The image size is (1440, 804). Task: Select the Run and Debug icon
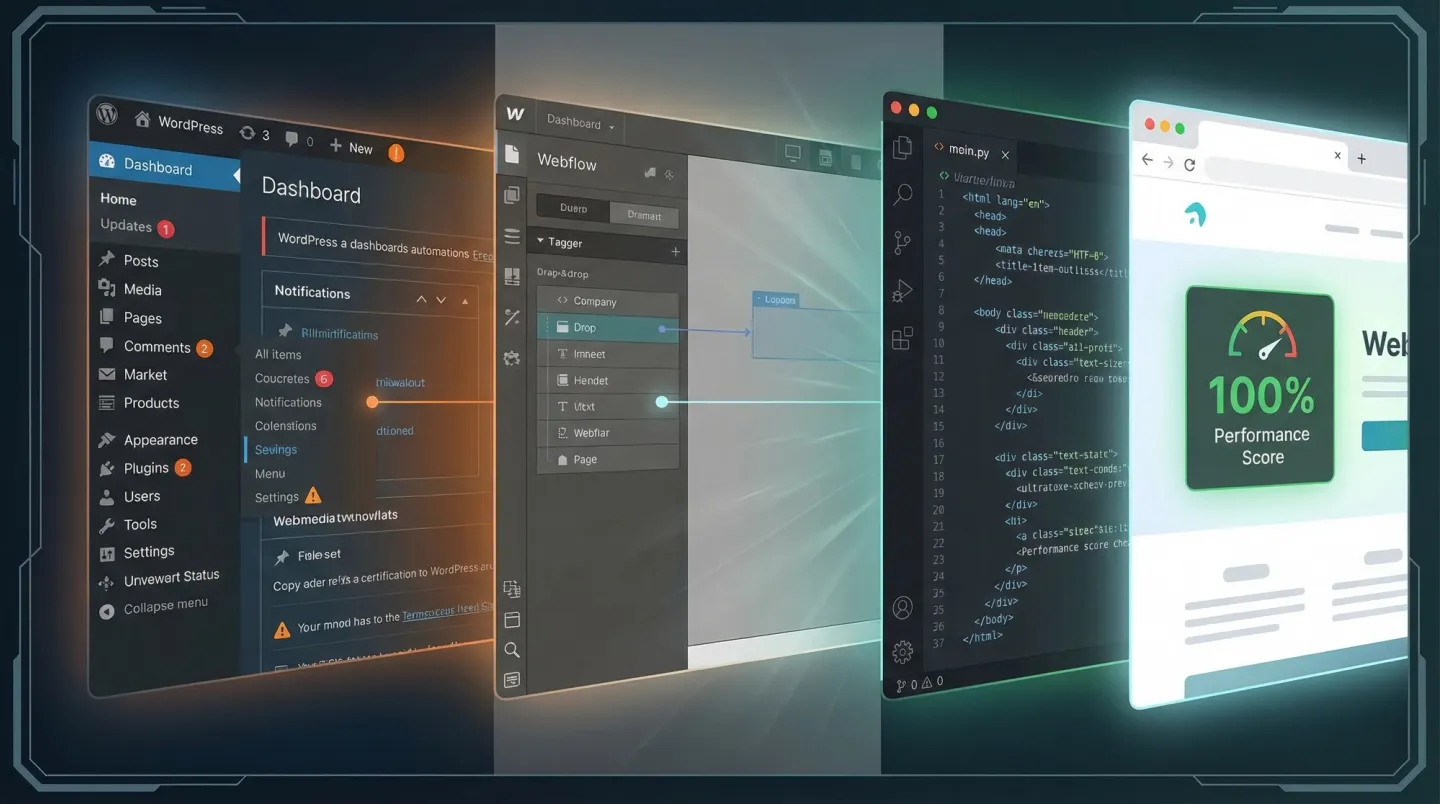coord(902,291)
